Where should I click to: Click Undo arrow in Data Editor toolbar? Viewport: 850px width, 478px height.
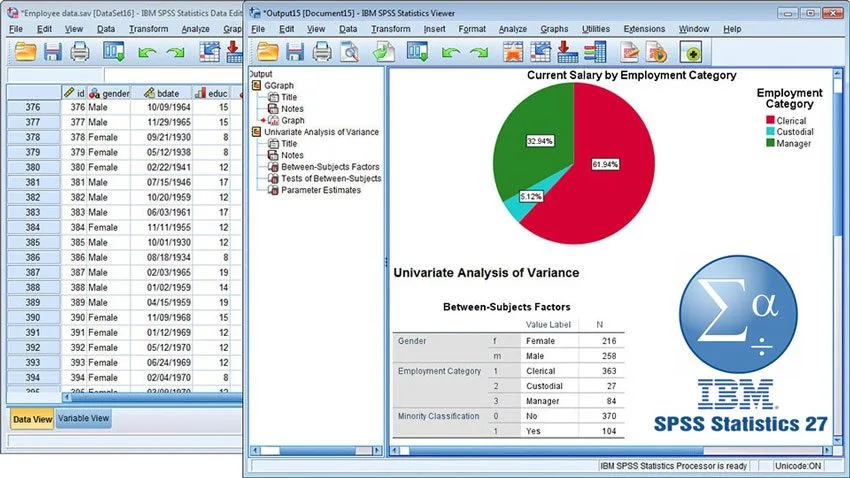click(147, 53)
